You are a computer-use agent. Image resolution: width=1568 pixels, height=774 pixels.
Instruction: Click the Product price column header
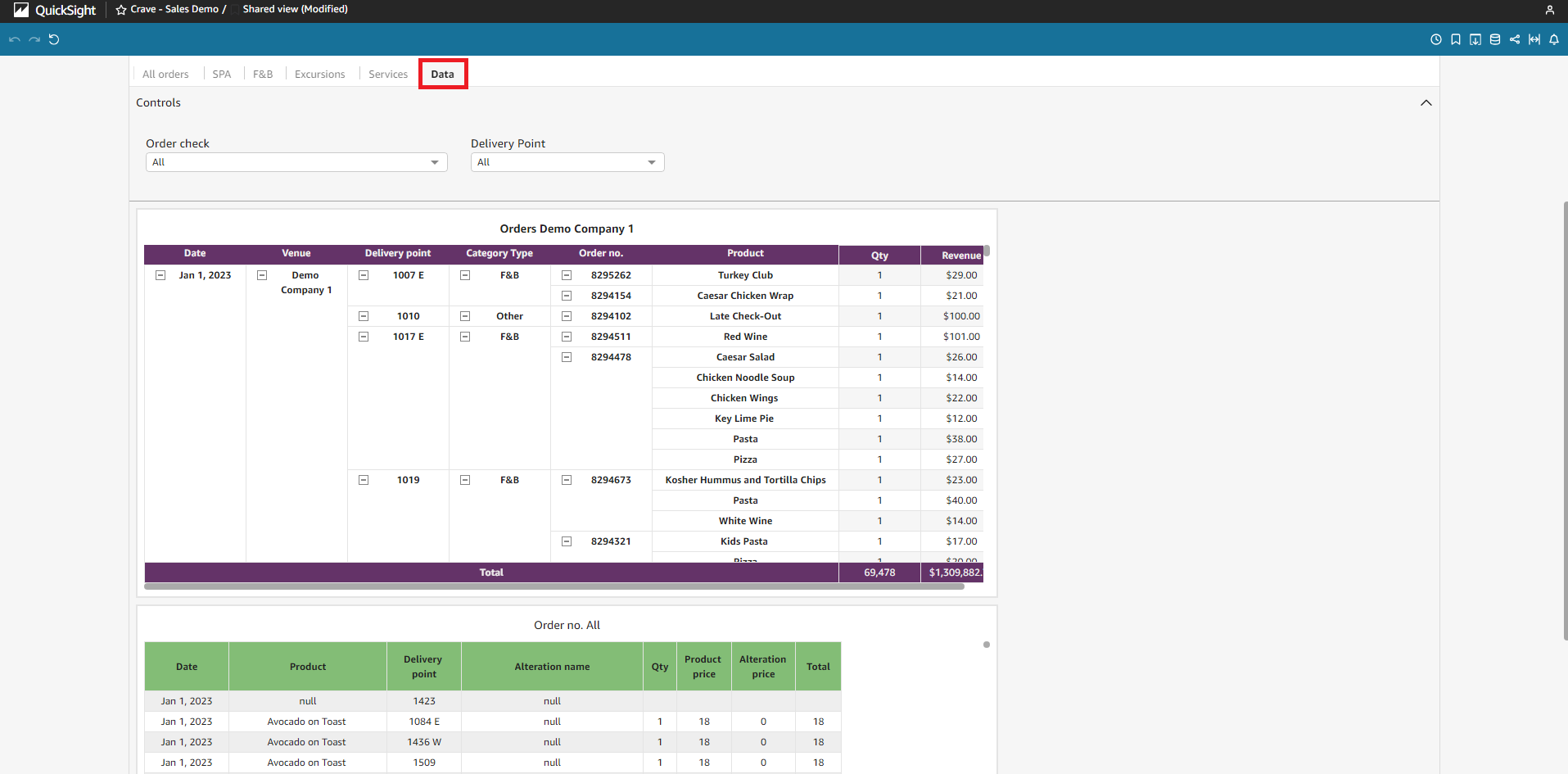tap(704, 667)
